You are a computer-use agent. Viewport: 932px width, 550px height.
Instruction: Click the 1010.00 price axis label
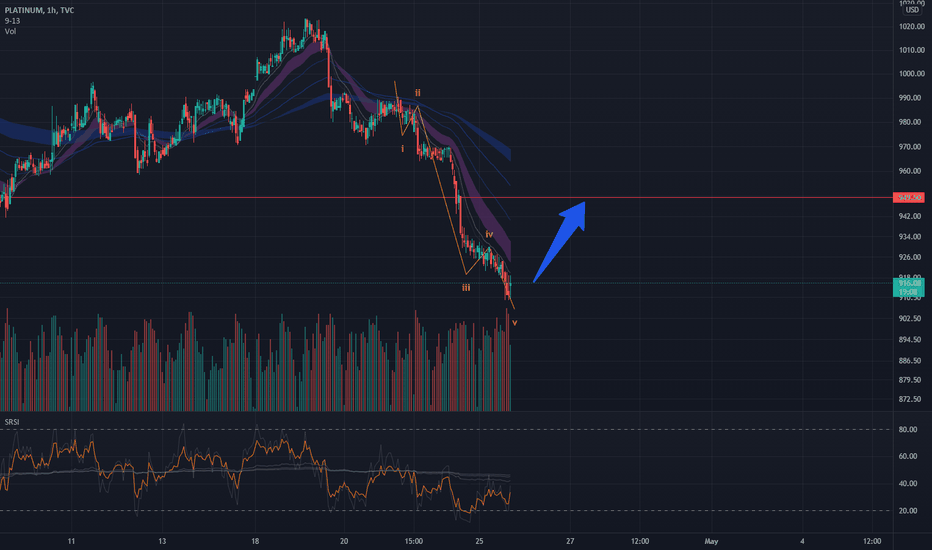pos(912,50)
